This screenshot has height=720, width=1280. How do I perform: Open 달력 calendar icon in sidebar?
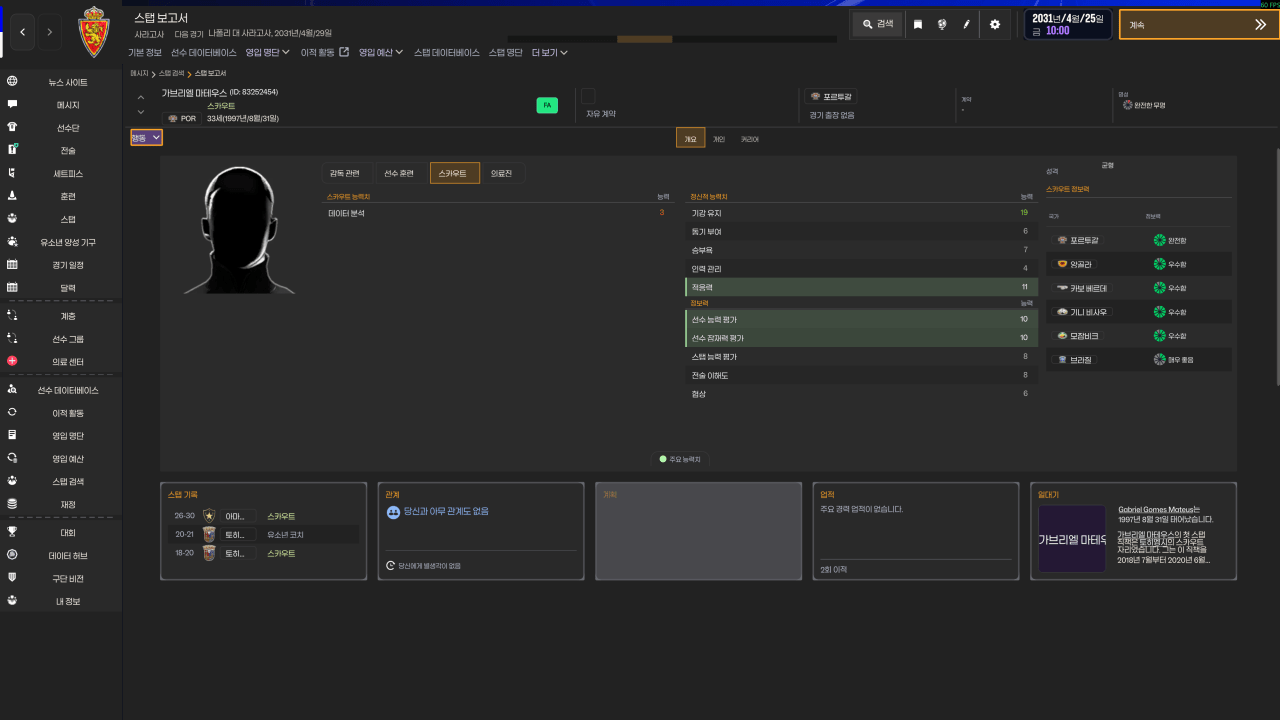(x=12, y=288)
